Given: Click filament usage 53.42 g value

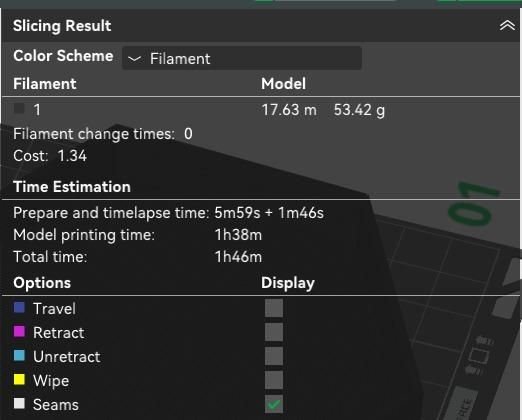Looking at the screenshot, I should click(x=359, y=110).
